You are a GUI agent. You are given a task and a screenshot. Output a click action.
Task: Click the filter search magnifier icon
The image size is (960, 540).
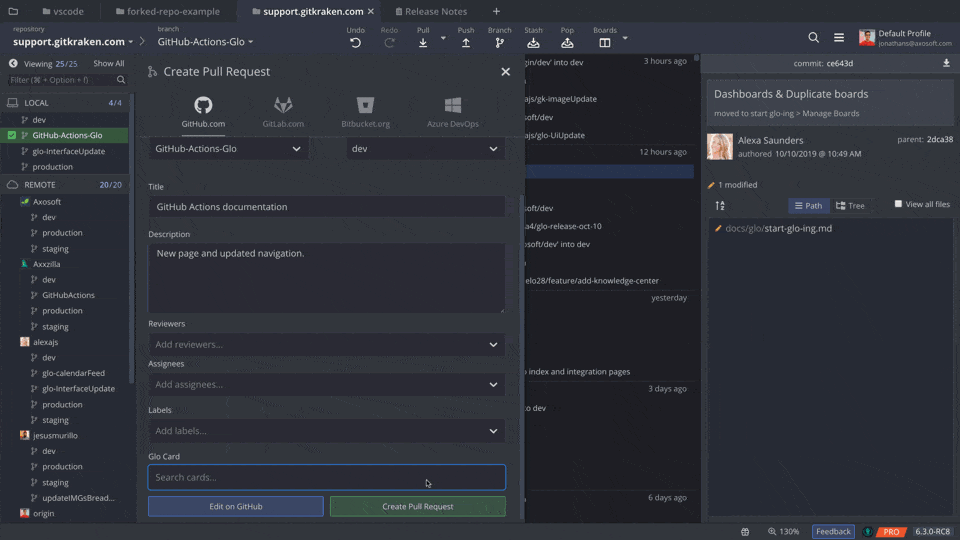(x=121, y=80)
